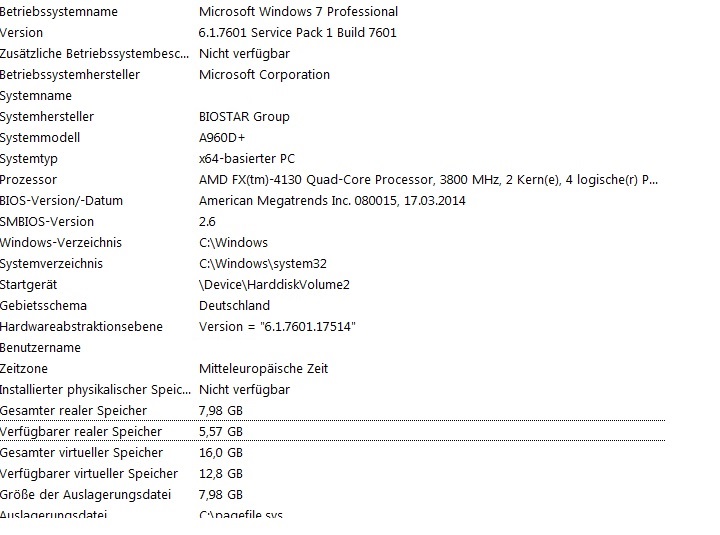Screen dimensions: 720x535
Task: Click the value Deutschland
Action: click(x=235, y=306)
